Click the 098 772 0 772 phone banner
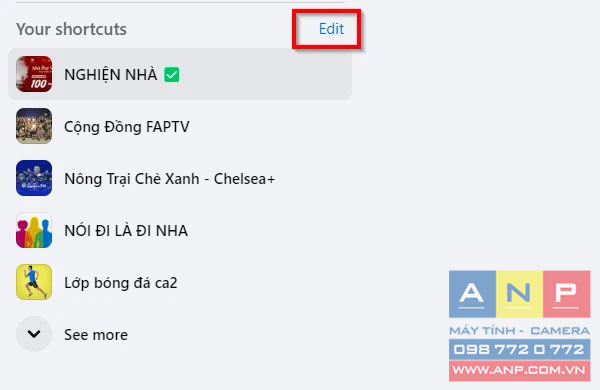The width and height of the screenshot is (600, 390). pyautogui.click(x=520, y=349)
